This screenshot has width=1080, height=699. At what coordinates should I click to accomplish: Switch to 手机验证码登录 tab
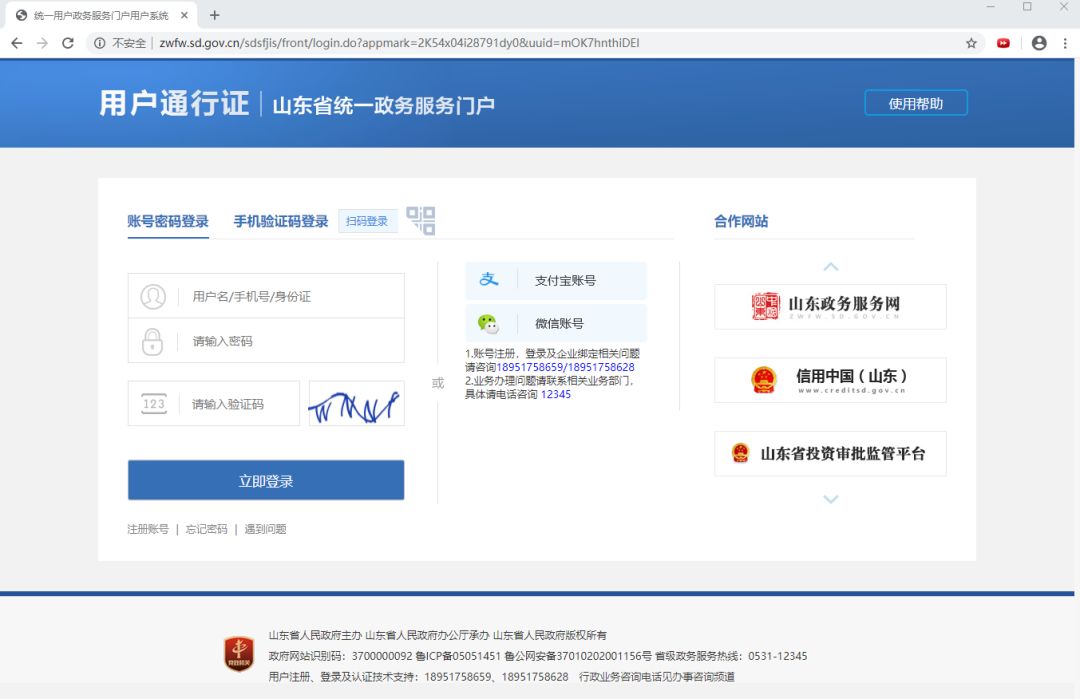pyautogui.click(x=281, y=222)
